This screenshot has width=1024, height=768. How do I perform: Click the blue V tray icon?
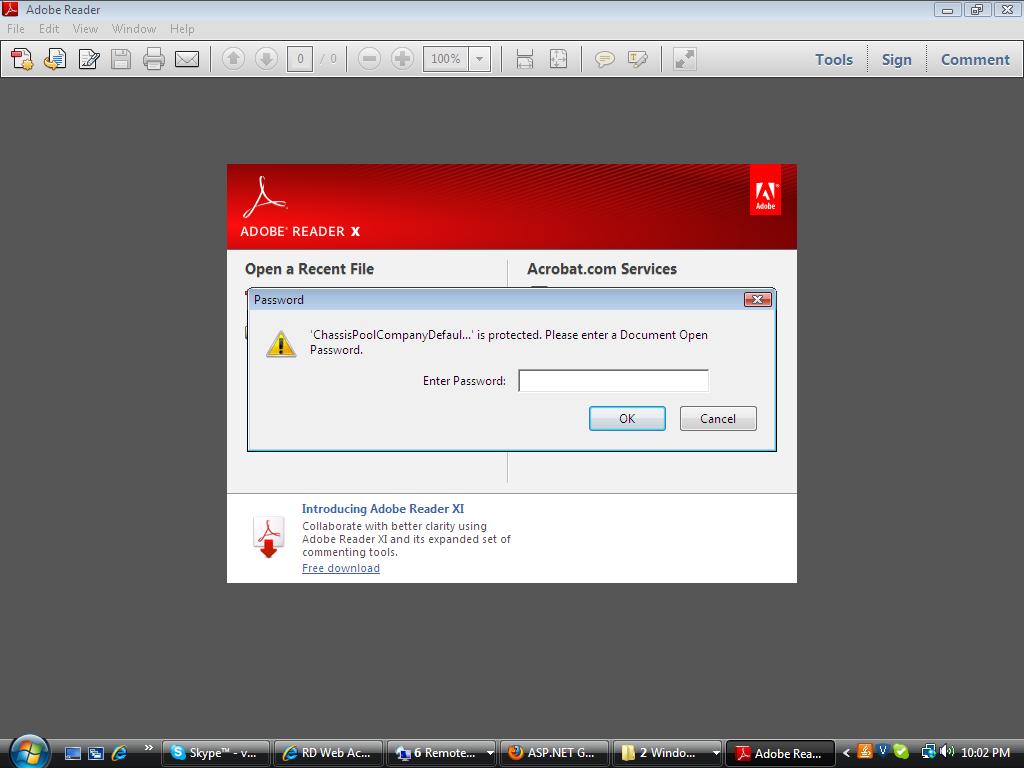click(x=882, y=751)
